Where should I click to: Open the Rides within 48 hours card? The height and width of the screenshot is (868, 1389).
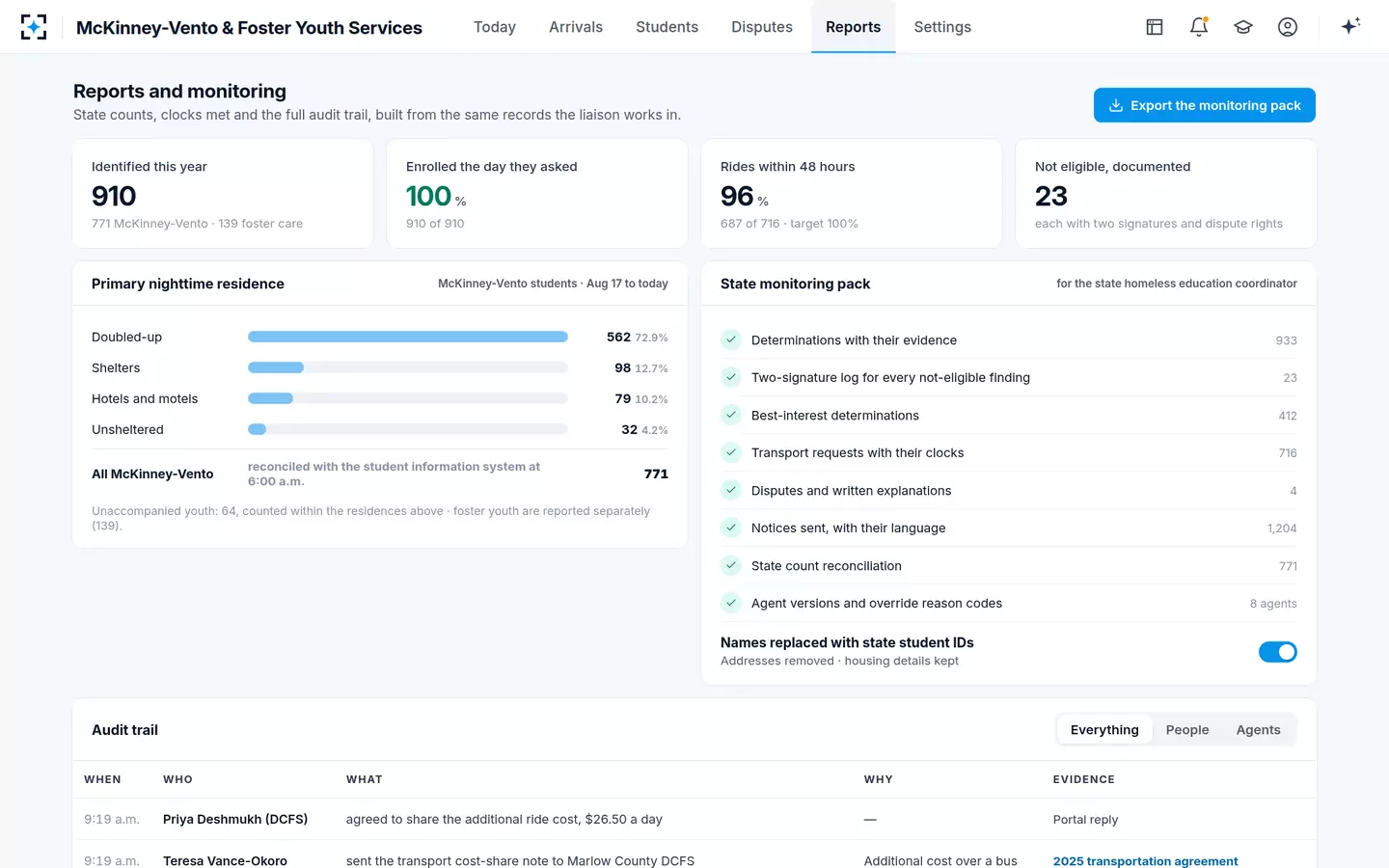coord(852,194)
